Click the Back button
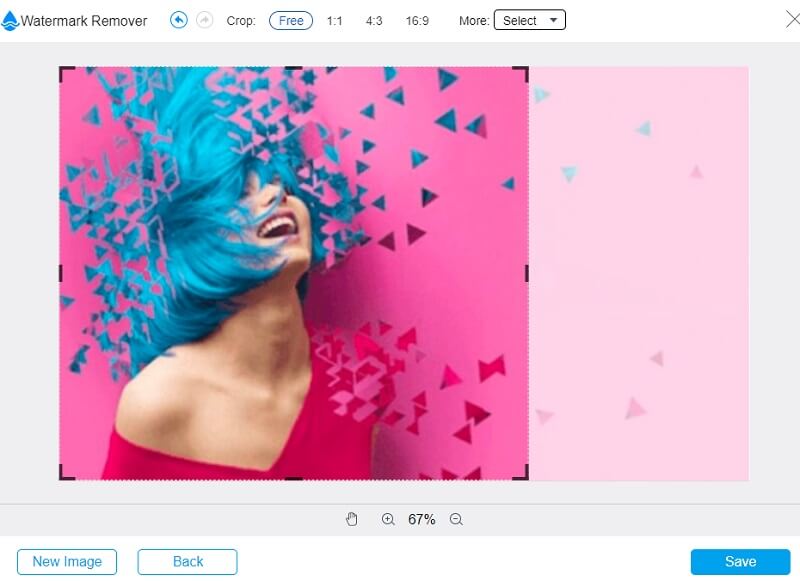Image resolution: width=800 pixels, height=581 pixels. (187, 561)
